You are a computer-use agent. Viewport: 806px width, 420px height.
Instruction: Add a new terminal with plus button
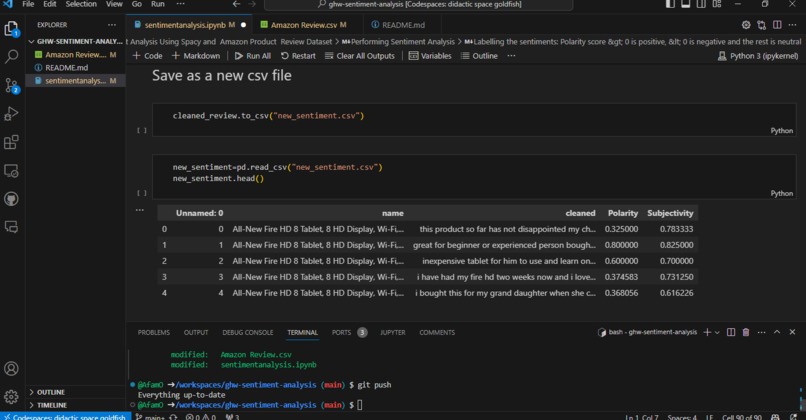point(707,332)
